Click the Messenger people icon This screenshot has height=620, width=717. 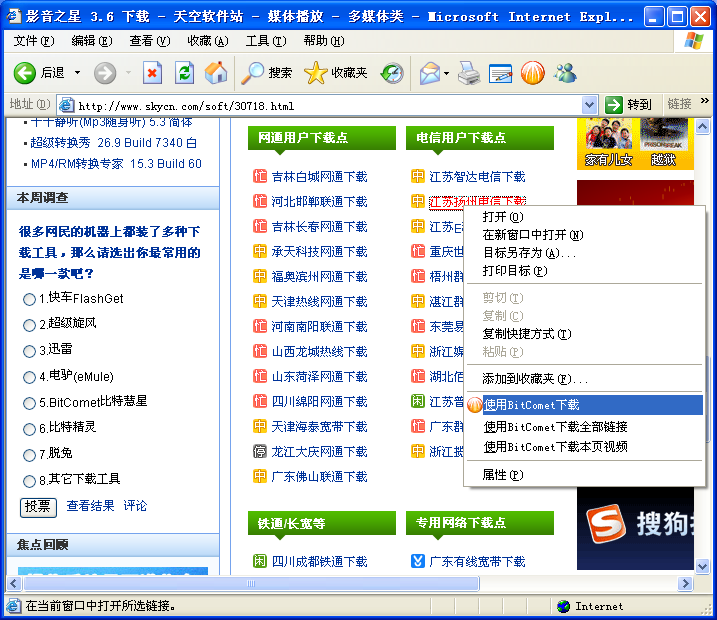point(565,72)
